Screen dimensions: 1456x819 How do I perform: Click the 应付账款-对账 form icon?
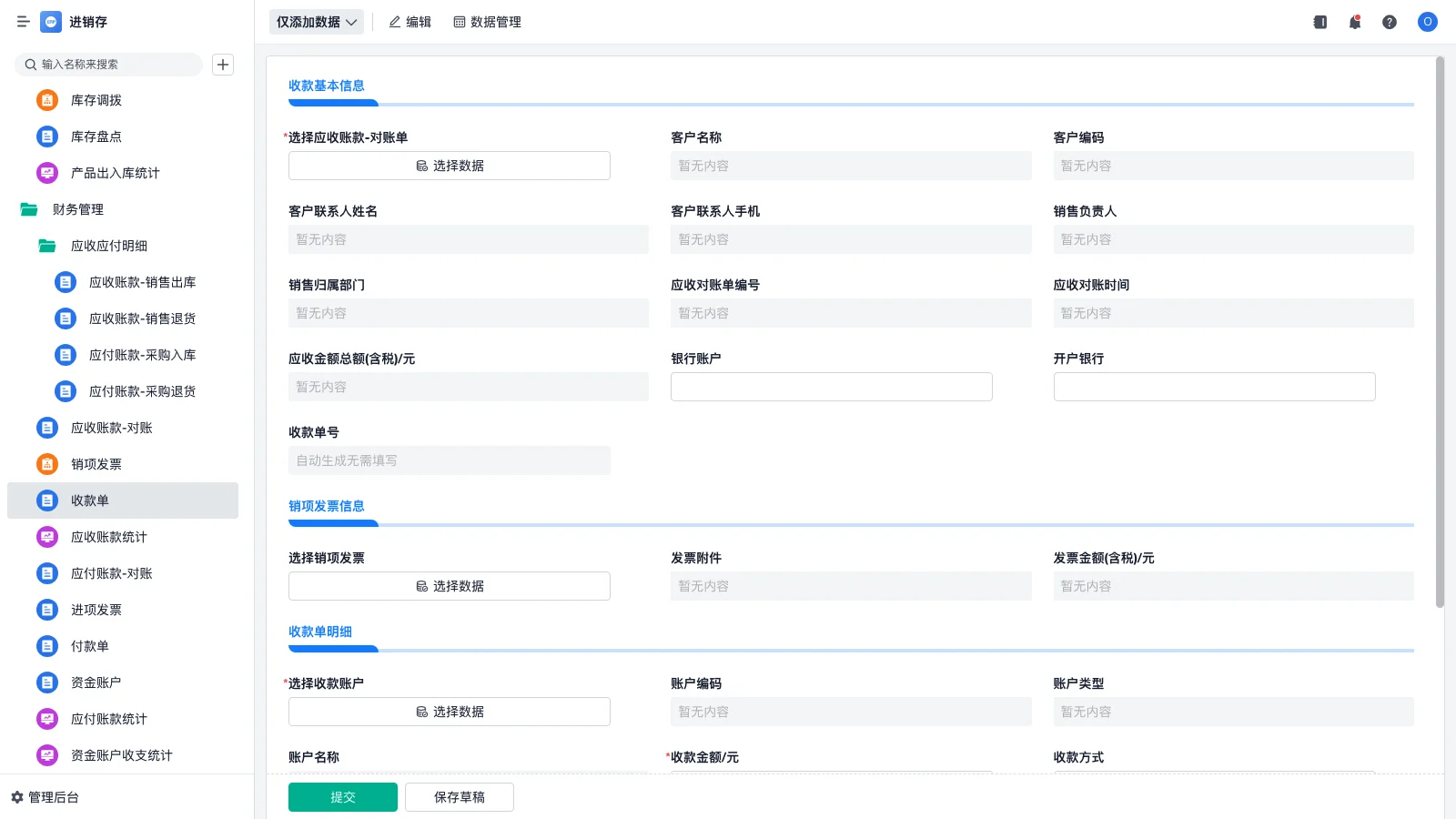click(x=47, y=573)
